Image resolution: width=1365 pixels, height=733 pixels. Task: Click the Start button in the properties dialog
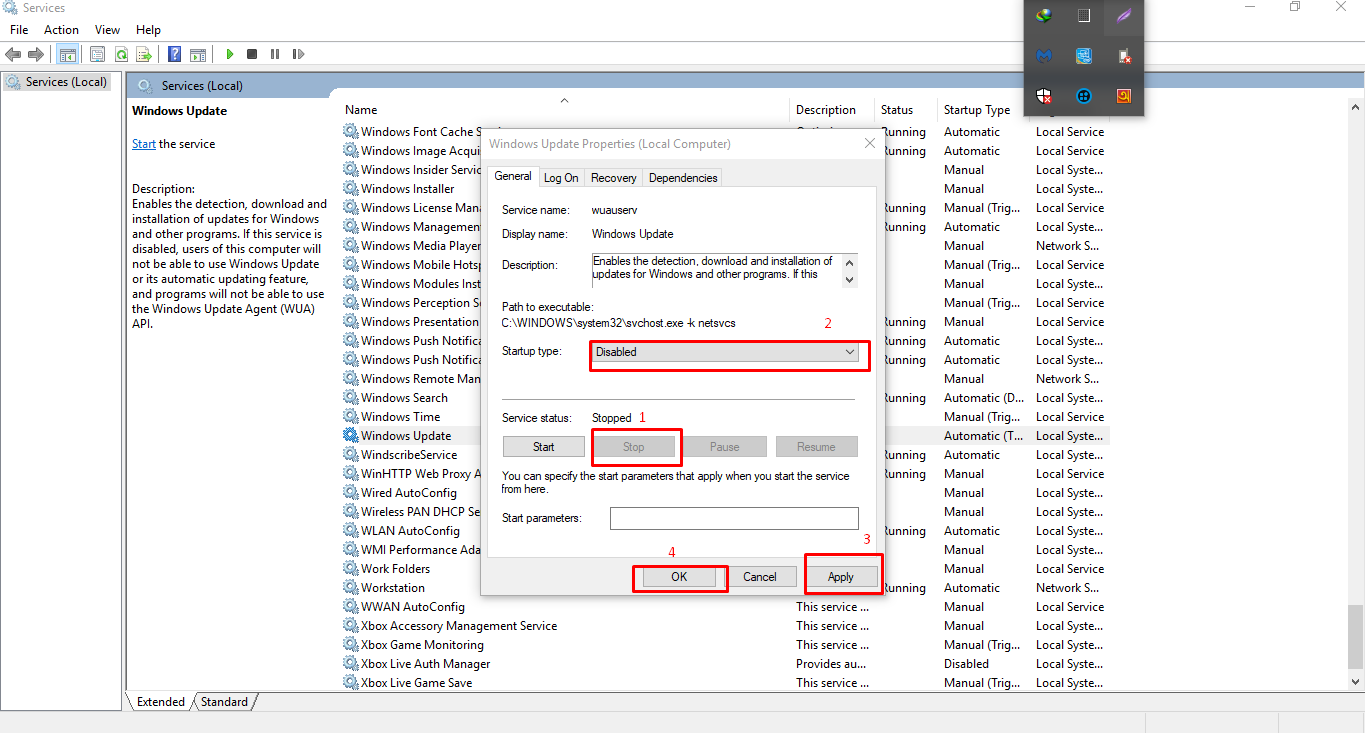pos(544,447)
